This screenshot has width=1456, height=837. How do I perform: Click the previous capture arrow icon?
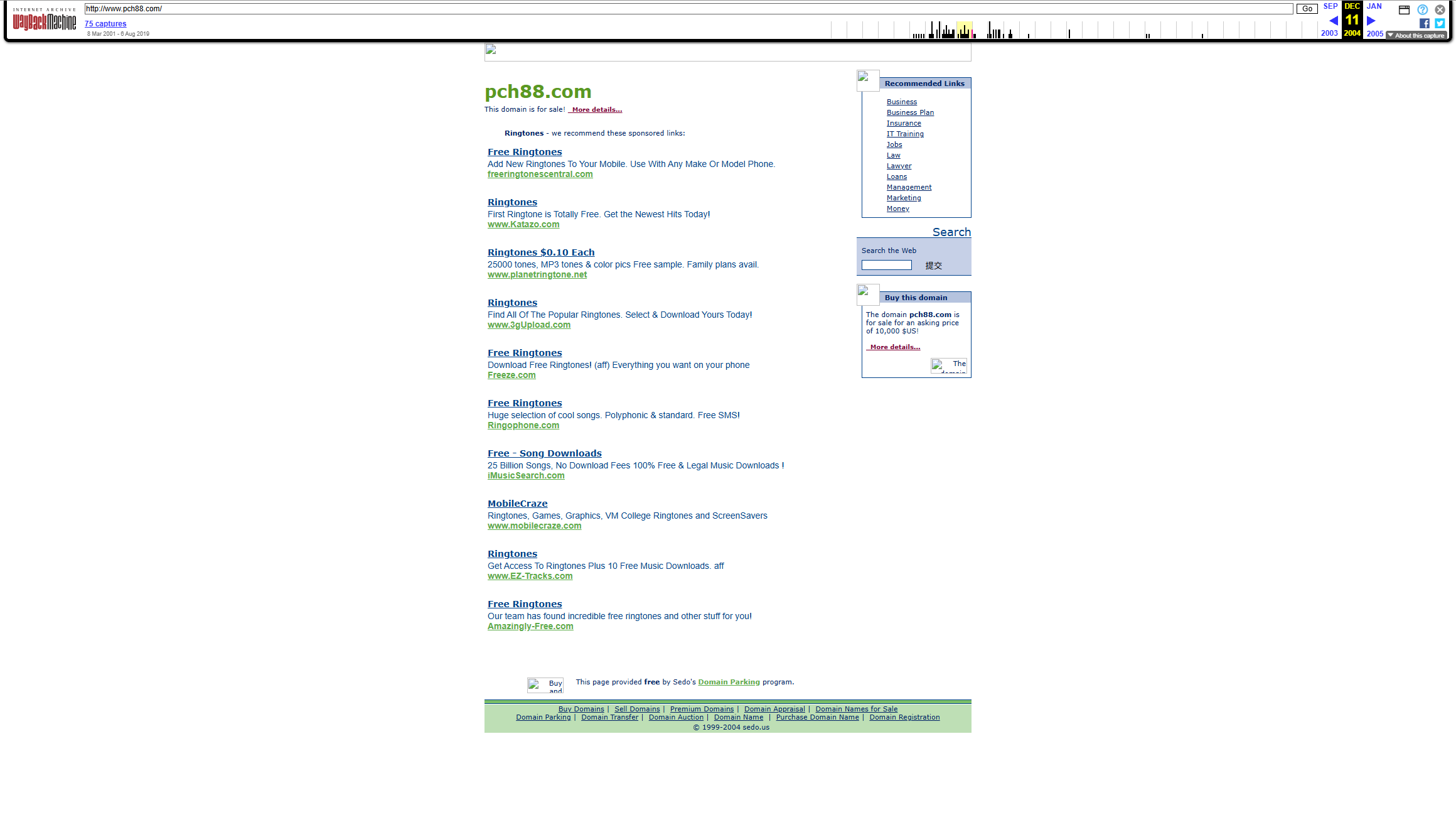1333,21
